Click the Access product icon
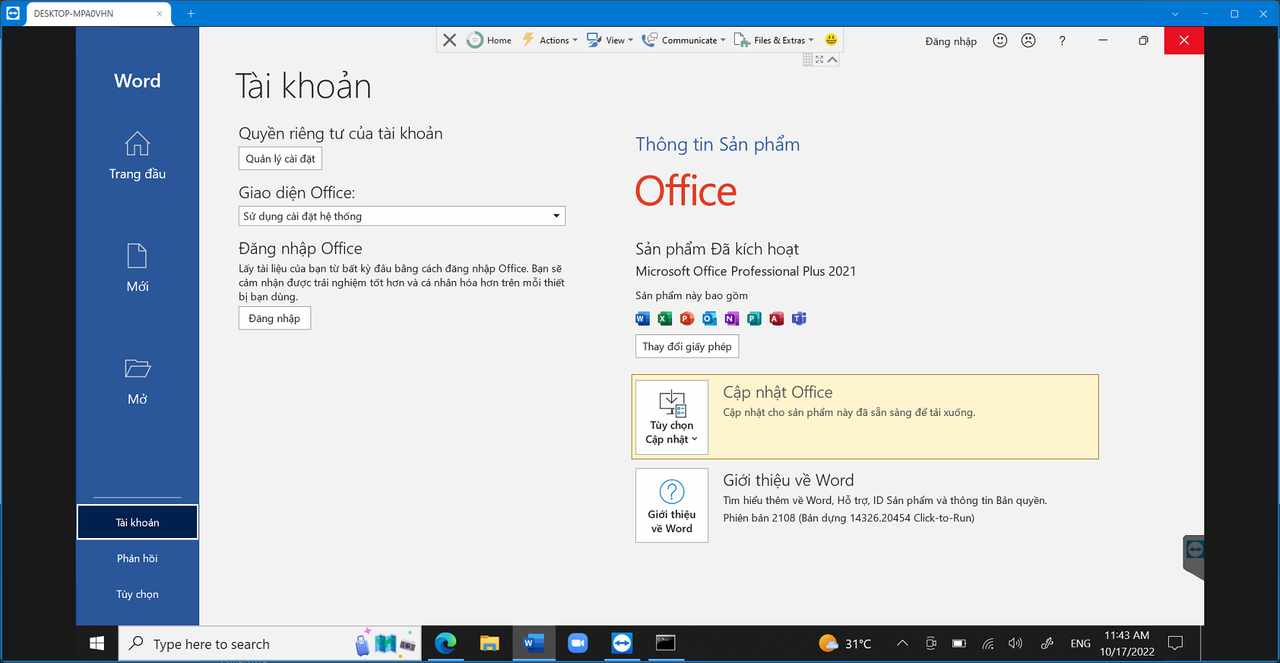Viewport: 1280px width, 663px height. [x=777, y=319]
